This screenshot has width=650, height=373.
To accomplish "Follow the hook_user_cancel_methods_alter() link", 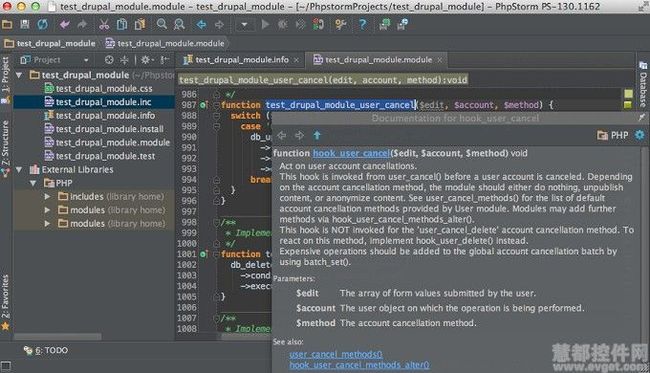I will (359, 365).
